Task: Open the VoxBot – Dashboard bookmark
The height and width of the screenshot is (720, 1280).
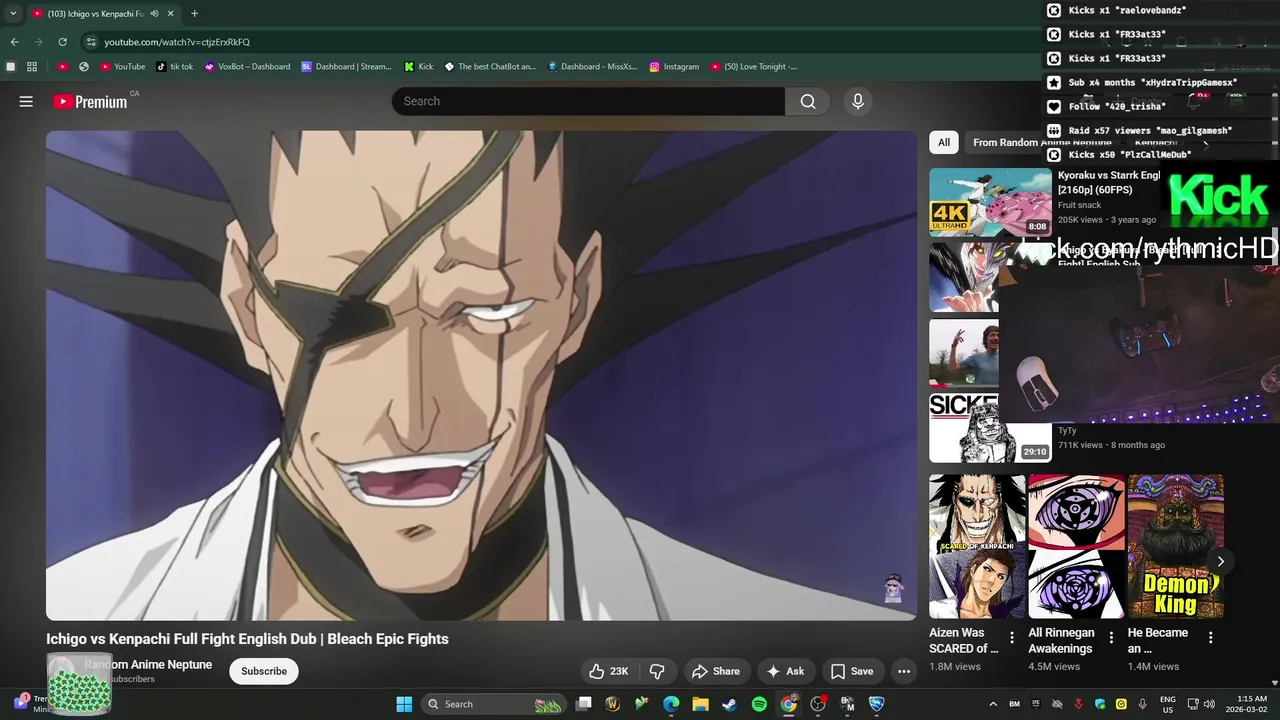Action: tap(247, 67)
